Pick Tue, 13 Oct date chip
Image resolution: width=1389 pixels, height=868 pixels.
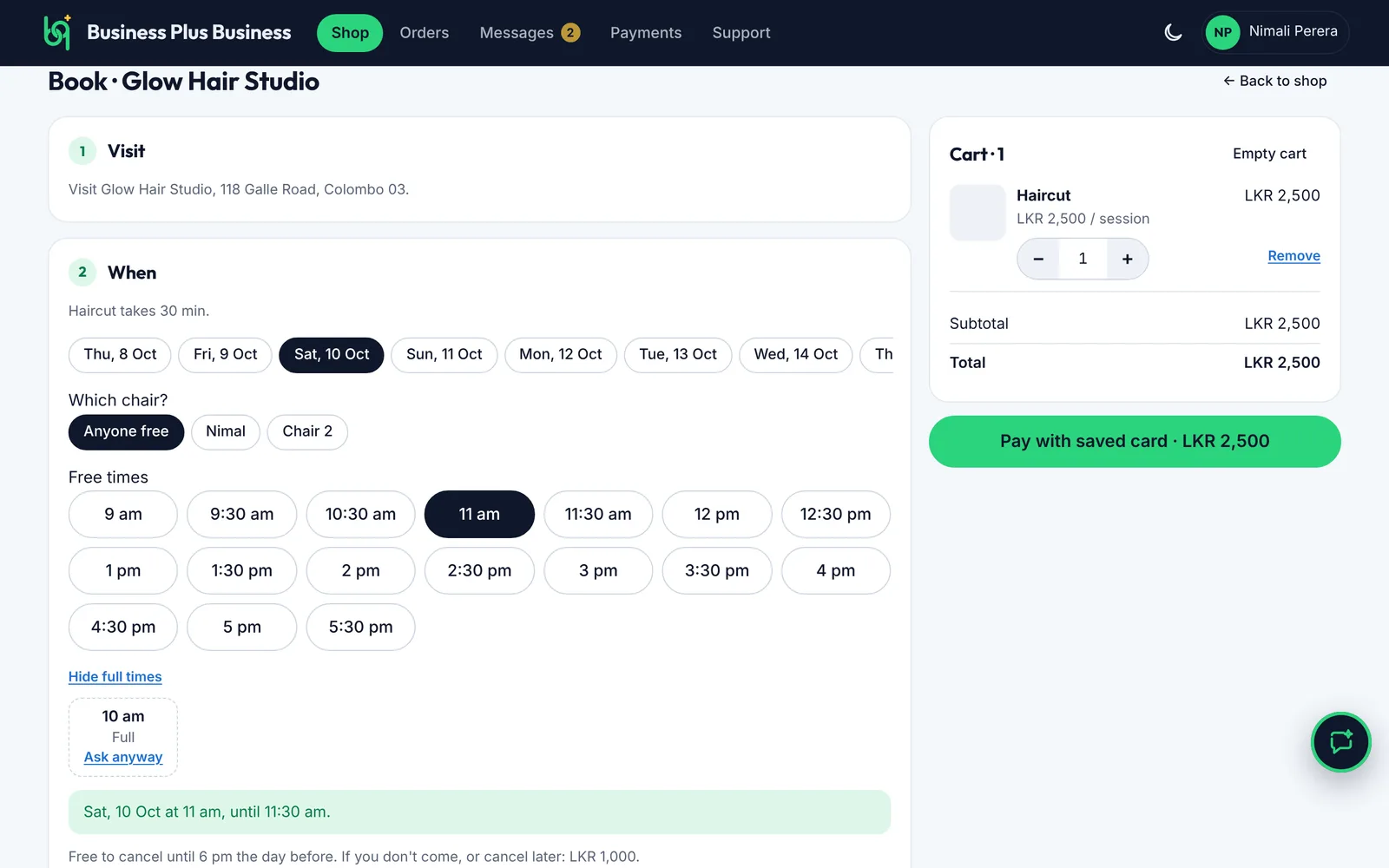click(678, 355)
